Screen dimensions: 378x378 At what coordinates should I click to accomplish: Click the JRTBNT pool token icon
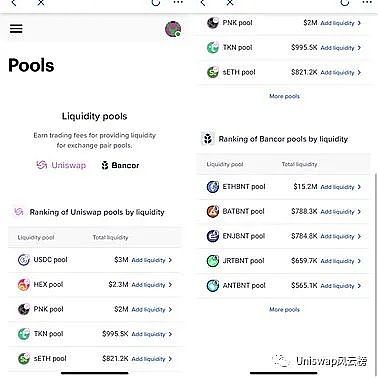point(213,261)
